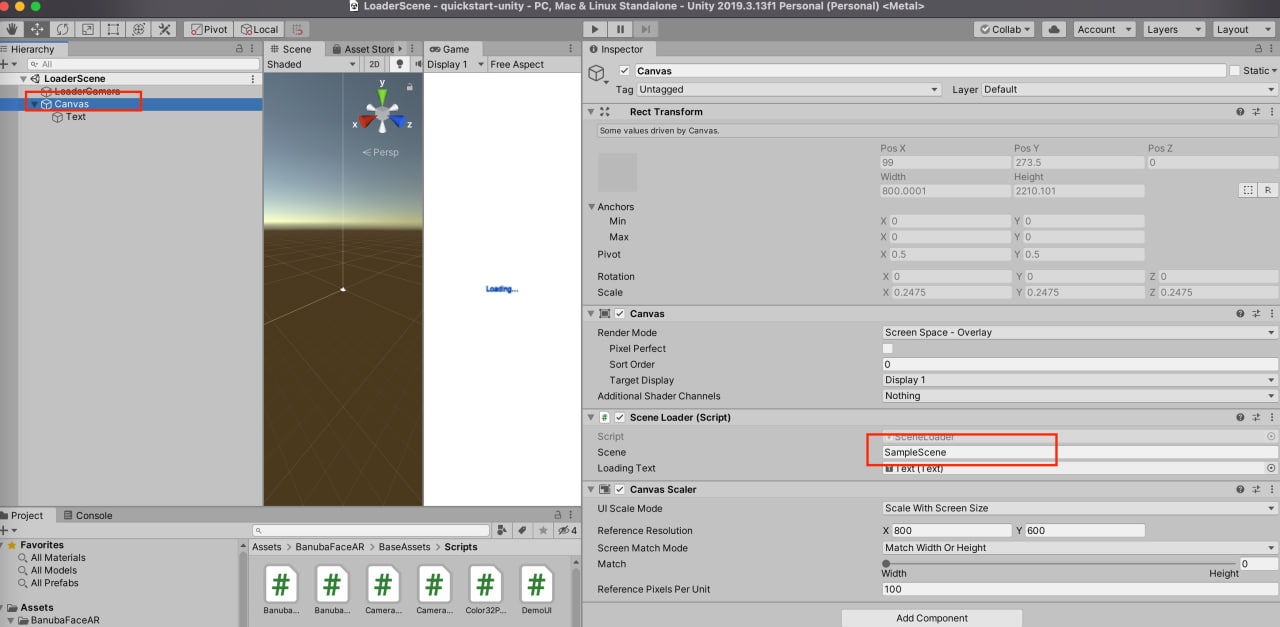Switch to the Asset Store tab
Image resolution: width=1280 pixels, height=627 pixels.
368,49
